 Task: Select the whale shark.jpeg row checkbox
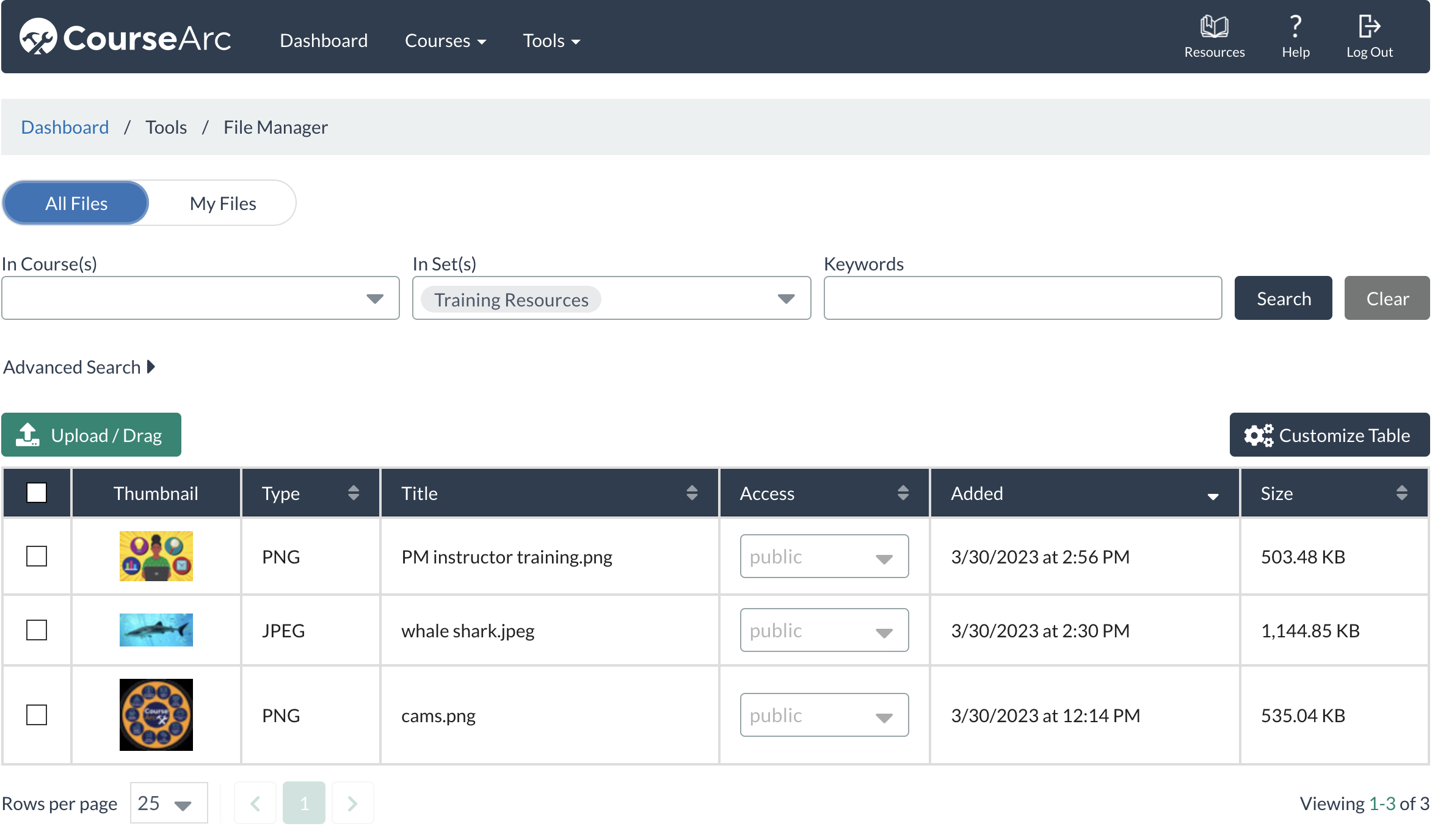point(37,630)
